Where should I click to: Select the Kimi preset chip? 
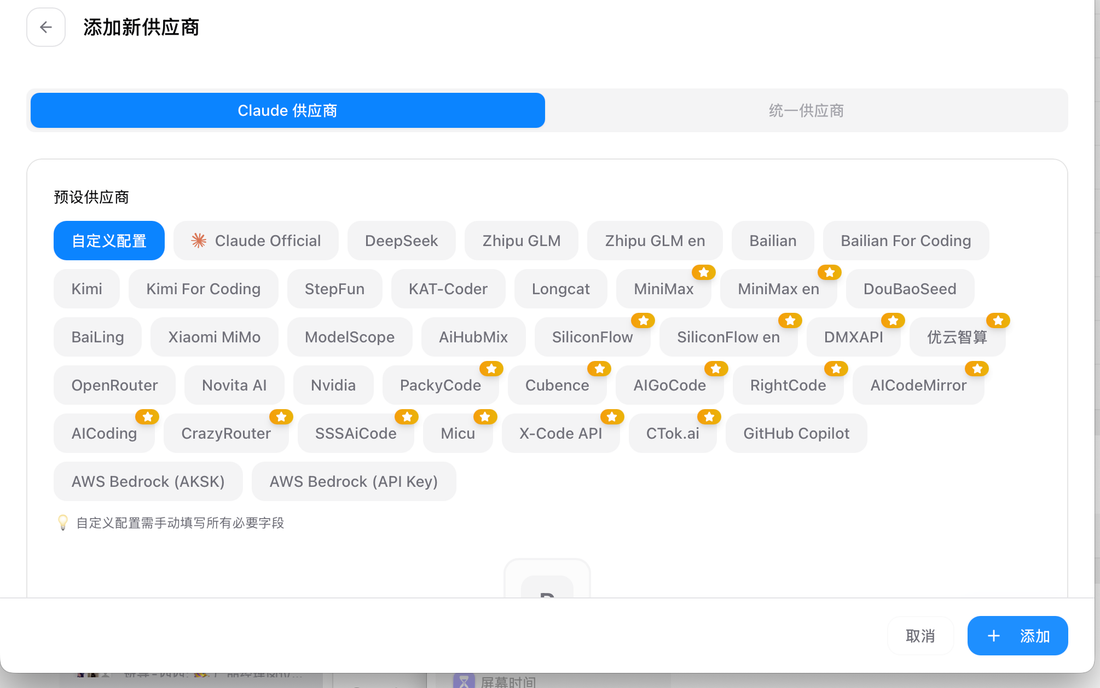point(87,289)
